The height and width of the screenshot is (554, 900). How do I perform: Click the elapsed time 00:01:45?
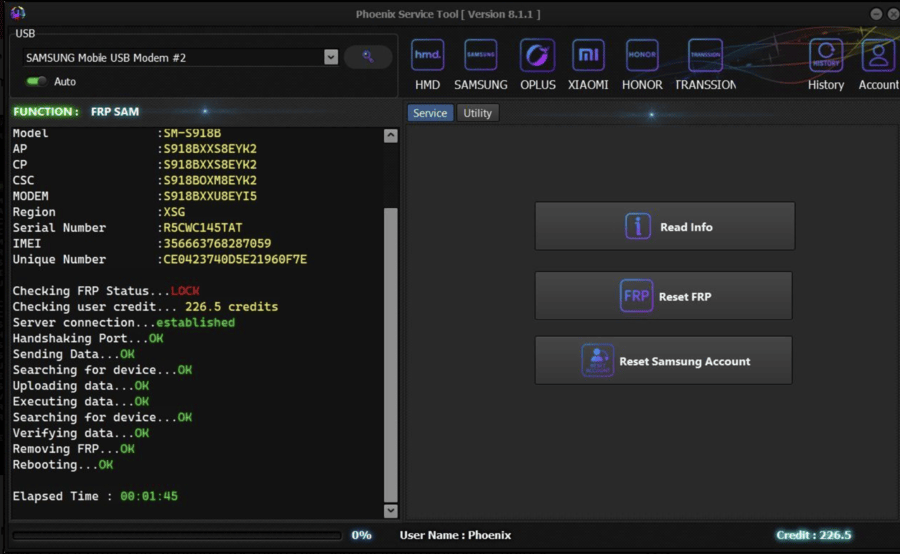(149, 496)
